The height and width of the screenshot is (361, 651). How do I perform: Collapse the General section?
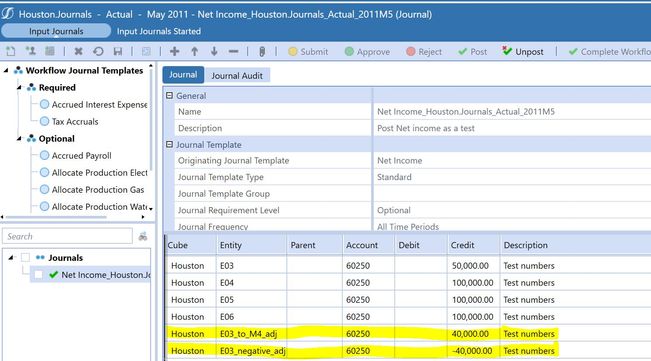coord(169,95)
